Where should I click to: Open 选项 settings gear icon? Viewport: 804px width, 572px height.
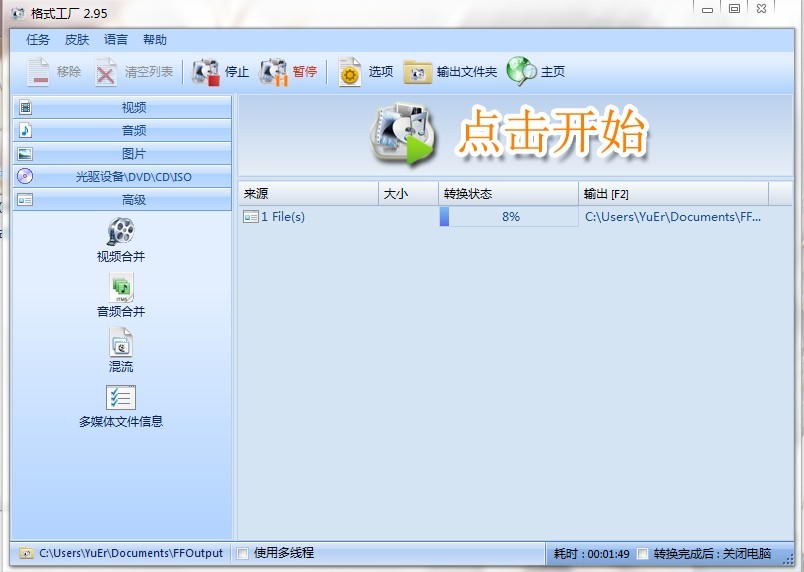tap(350, 72)
